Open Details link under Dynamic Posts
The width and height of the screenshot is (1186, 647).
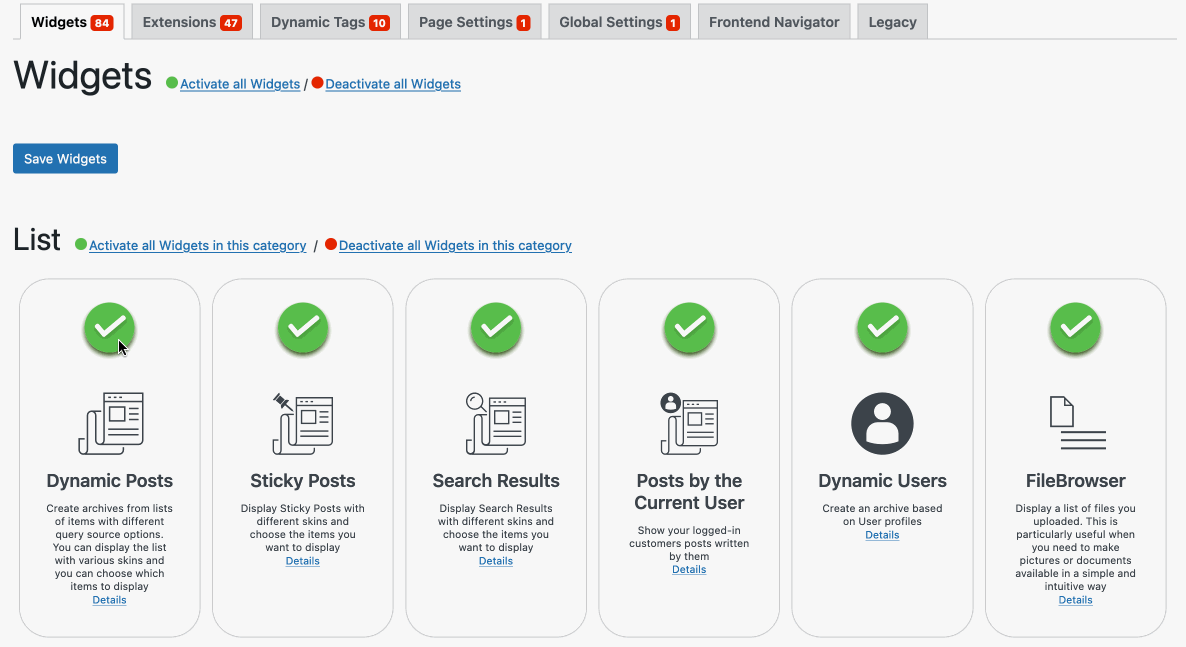(x=110, y=600)
